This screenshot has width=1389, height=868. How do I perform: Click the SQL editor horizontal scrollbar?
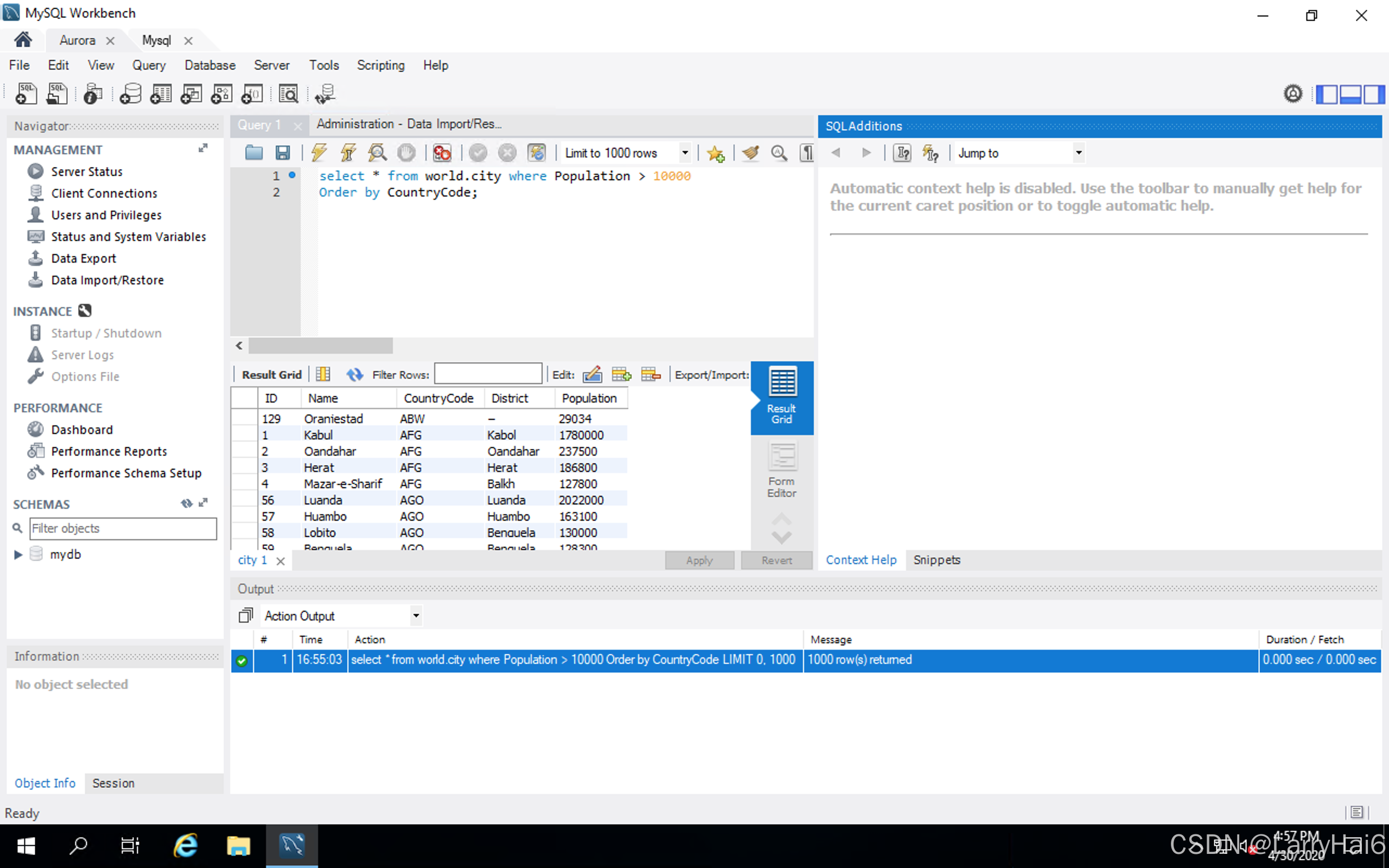click(320, 346)
